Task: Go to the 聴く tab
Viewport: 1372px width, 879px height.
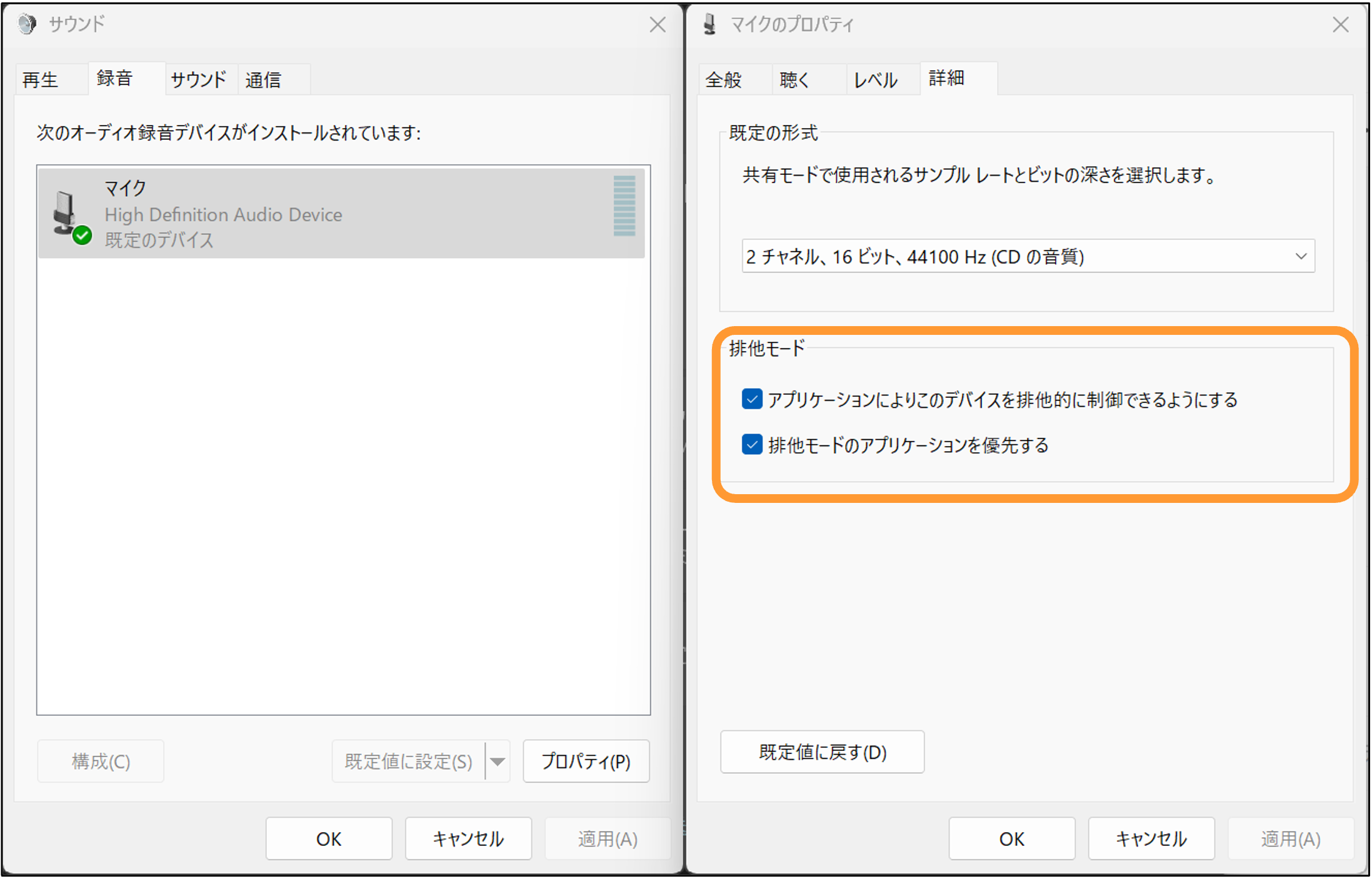Action: [795, 80]
